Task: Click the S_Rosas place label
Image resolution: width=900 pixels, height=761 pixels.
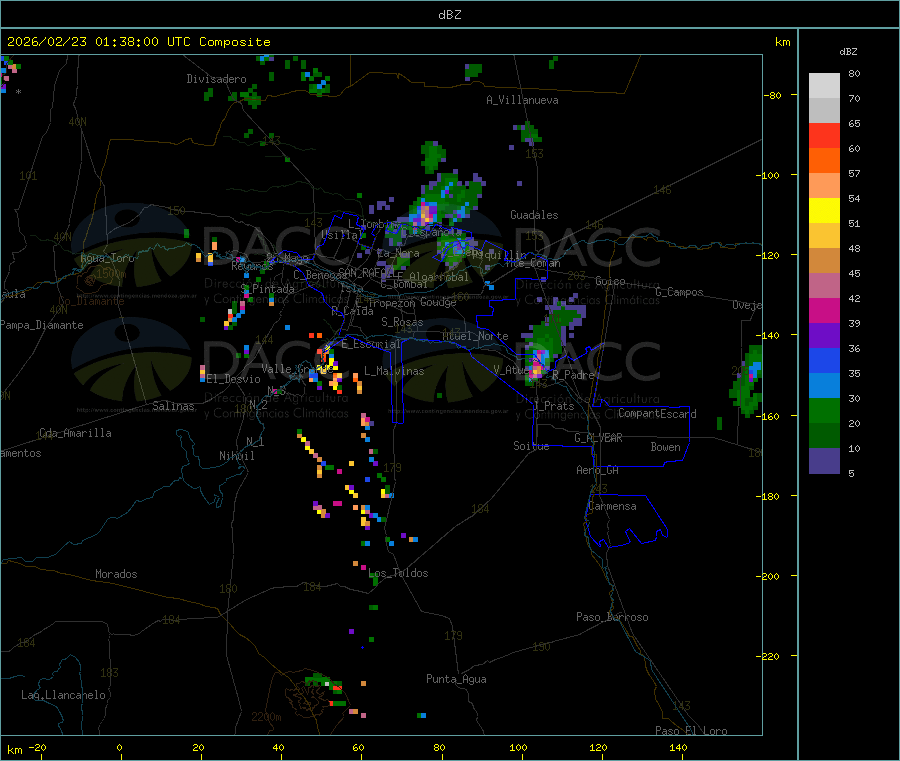Action: [x=402, y=322]
